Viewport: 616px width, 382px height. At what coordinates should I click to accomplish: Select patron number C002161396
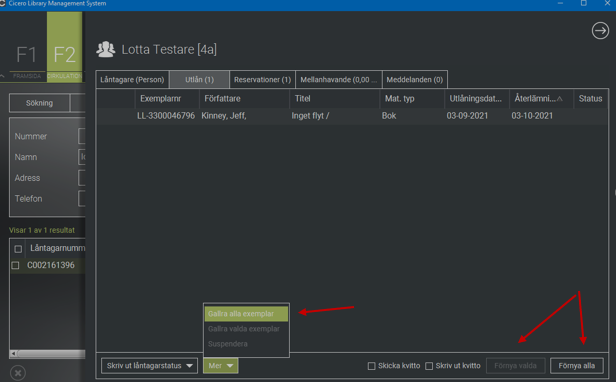tap(51, 265)
